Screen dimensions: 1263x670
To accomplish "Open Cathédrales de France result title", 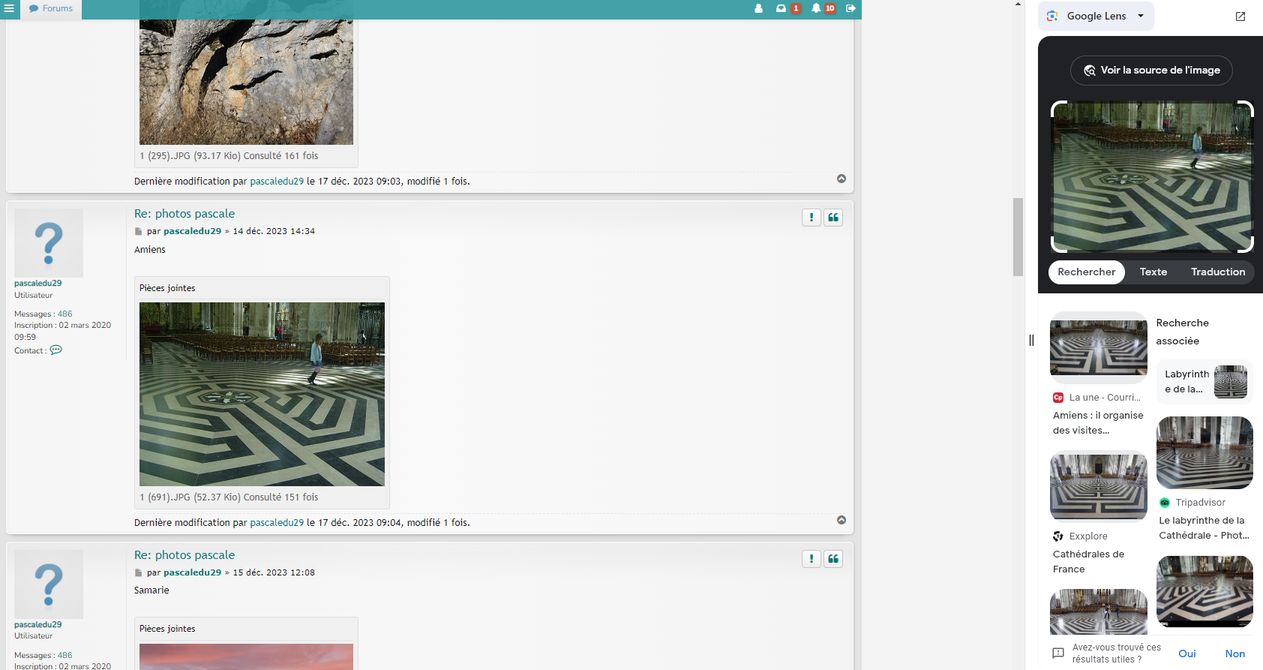I will click(1088, 562).
